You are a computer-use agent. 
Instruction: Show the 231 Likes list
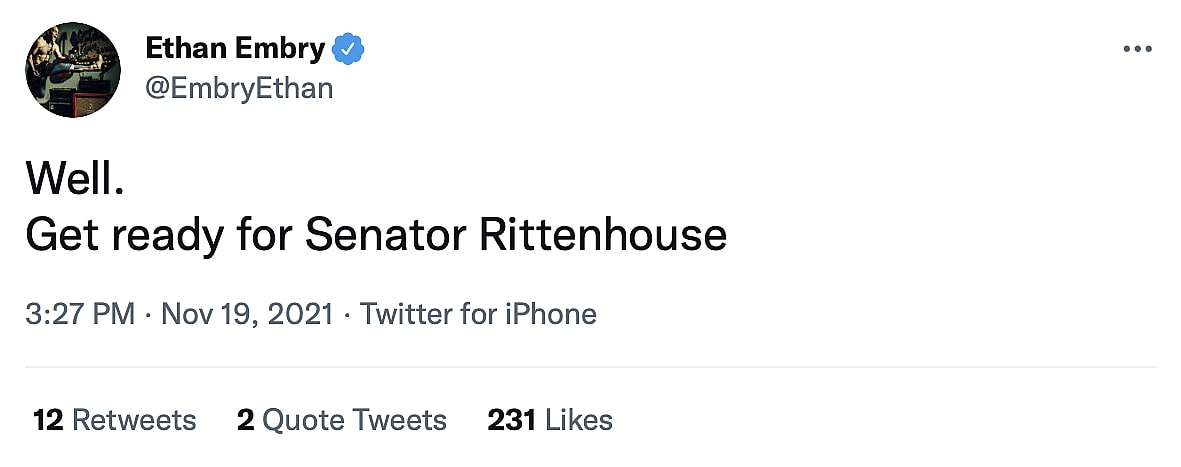coord(550,419)
